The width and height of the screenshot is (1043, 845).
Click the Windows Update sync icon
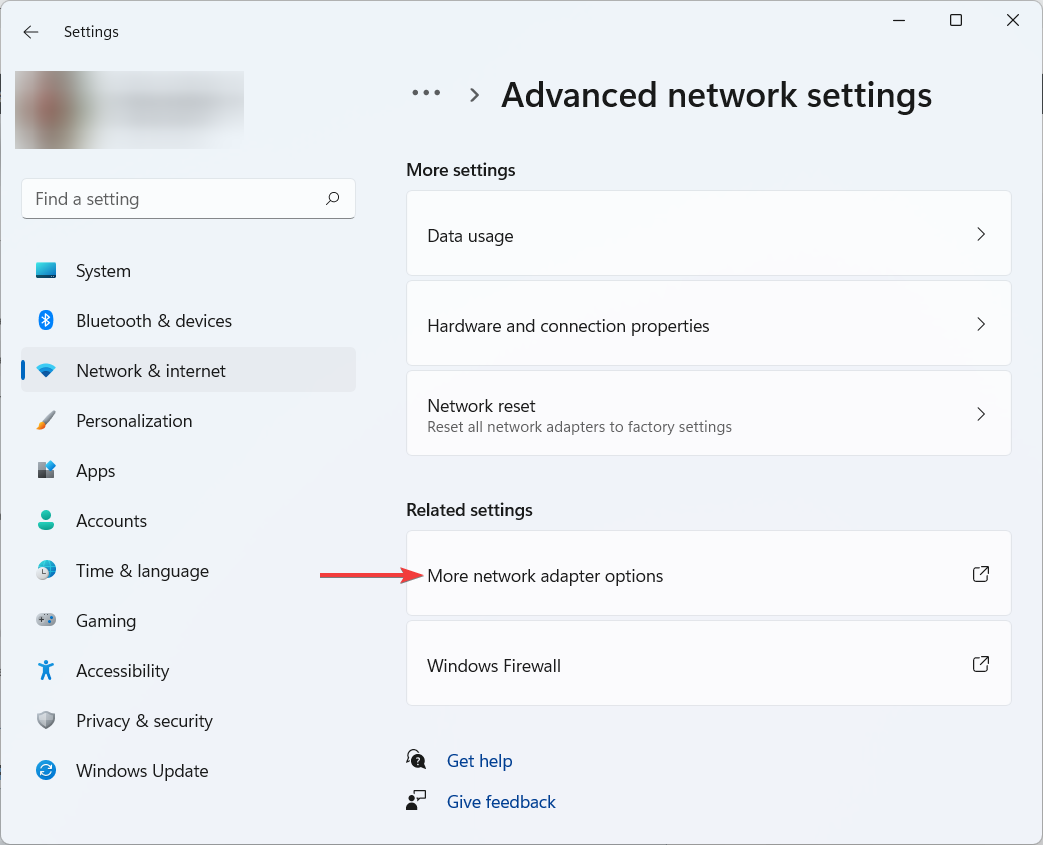46,771
